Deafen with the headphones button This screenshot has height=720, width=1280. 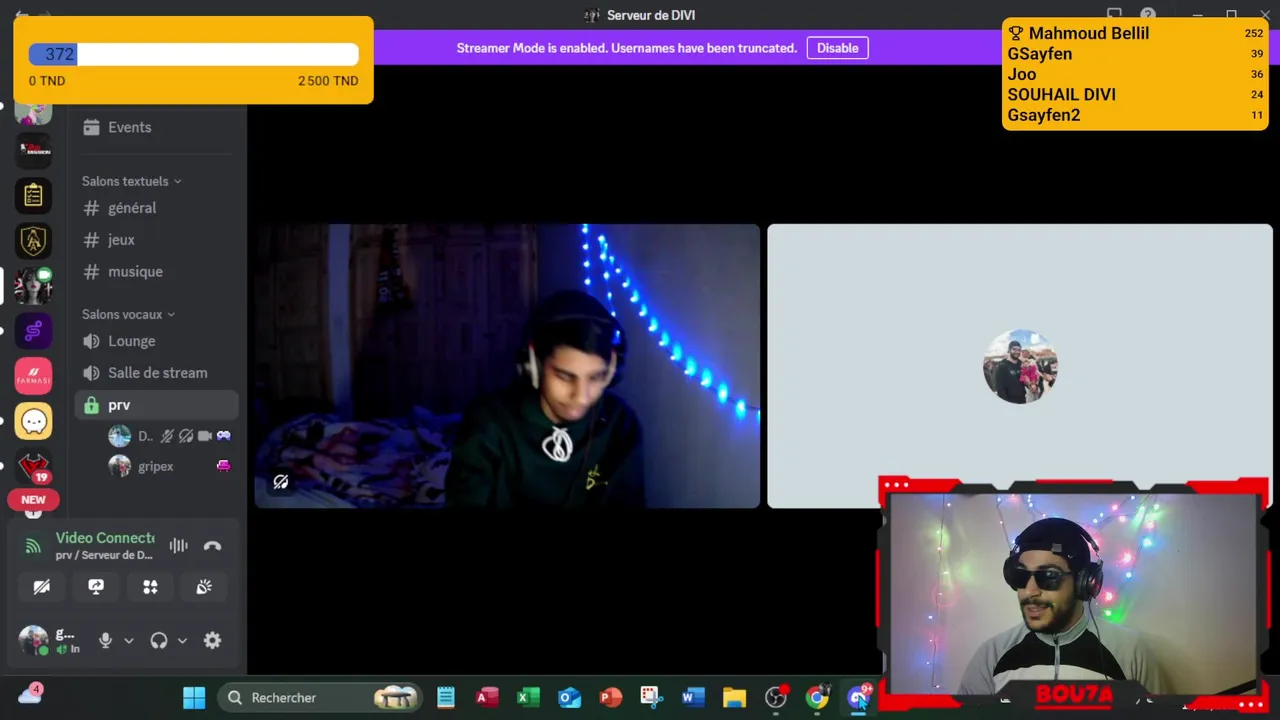coord(159,641)
